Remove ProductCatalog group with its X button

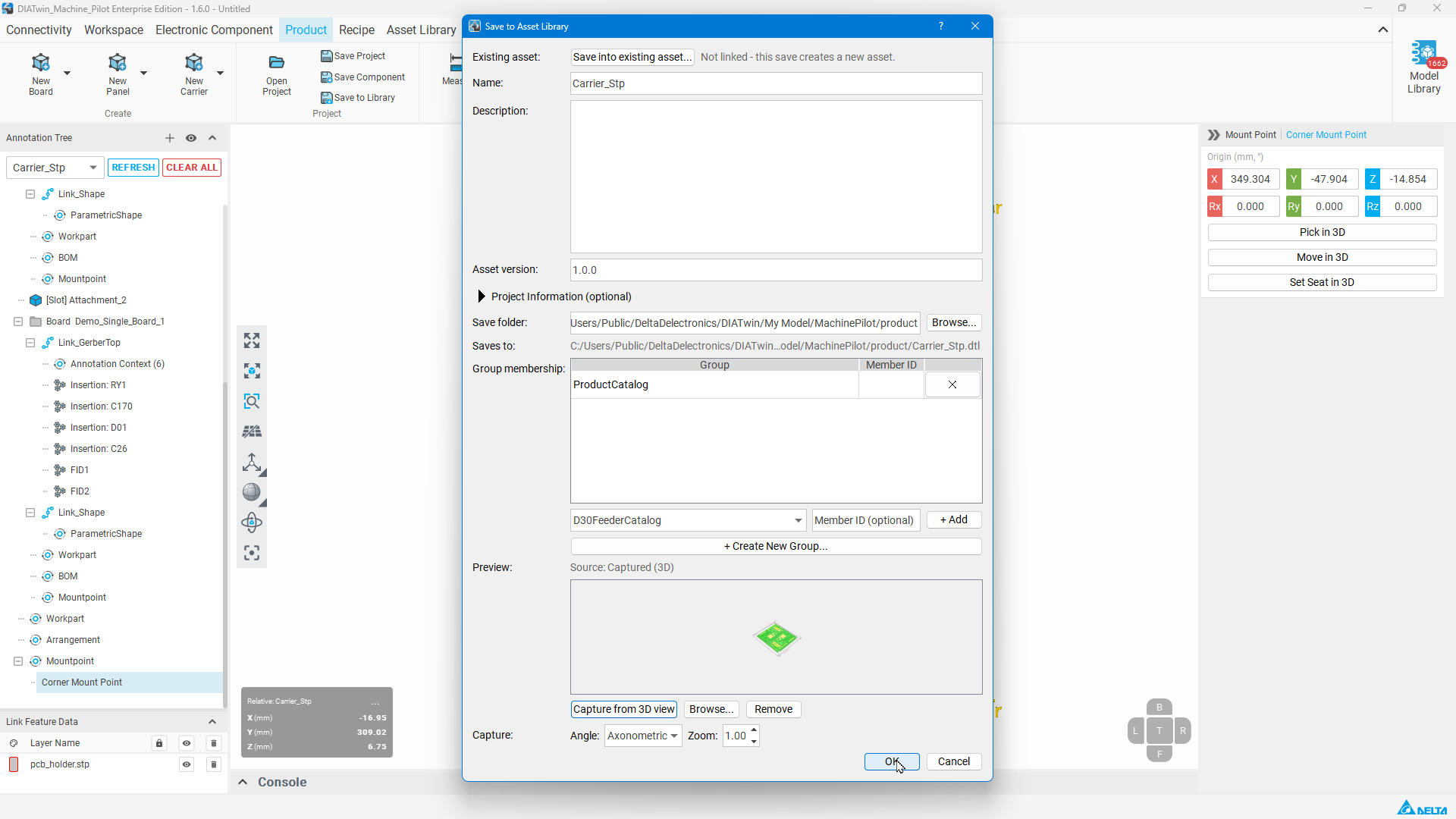click(952, 385)
